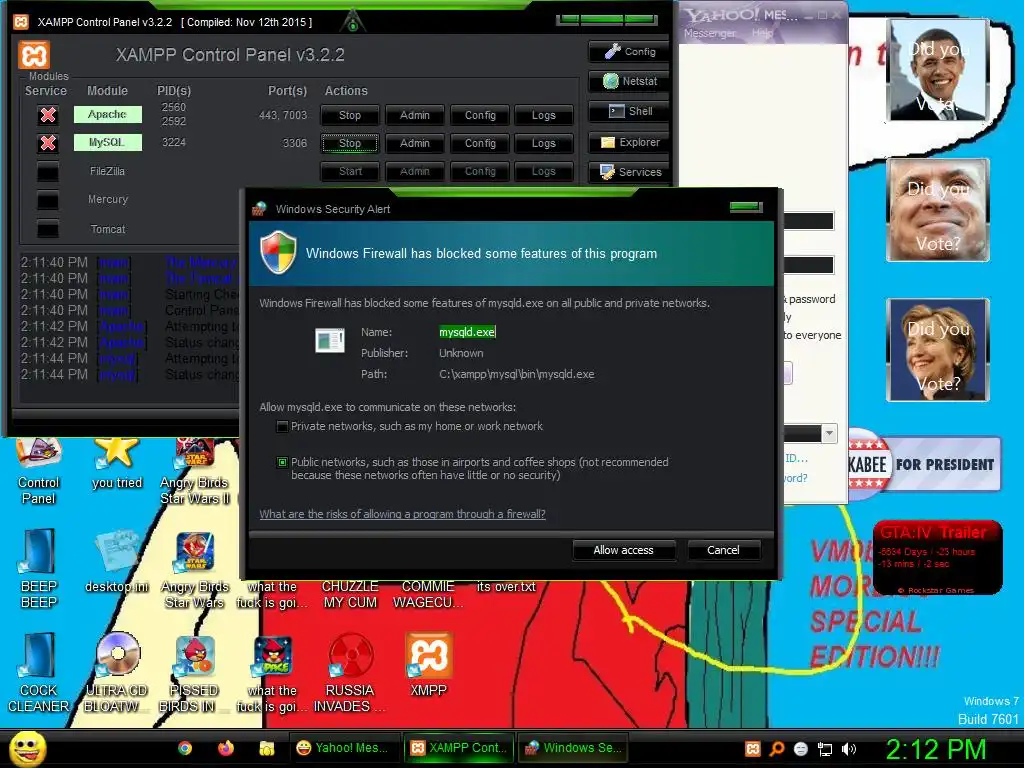Viewport: 1024px width, 768px height.
Task: View the Apache Logs
Action: [543, 115]
